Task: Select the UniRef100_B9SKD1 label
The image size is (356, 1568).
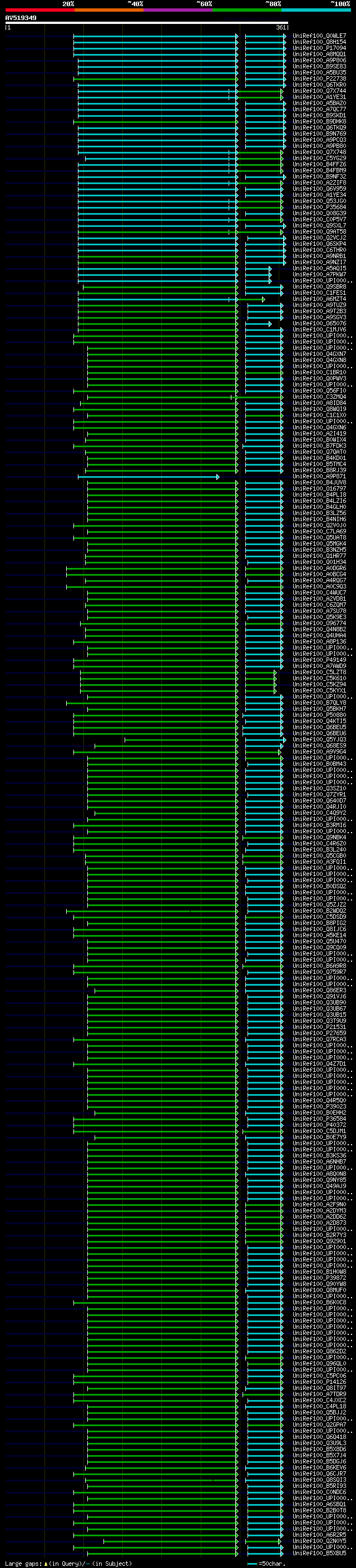Action: (319, 115)
